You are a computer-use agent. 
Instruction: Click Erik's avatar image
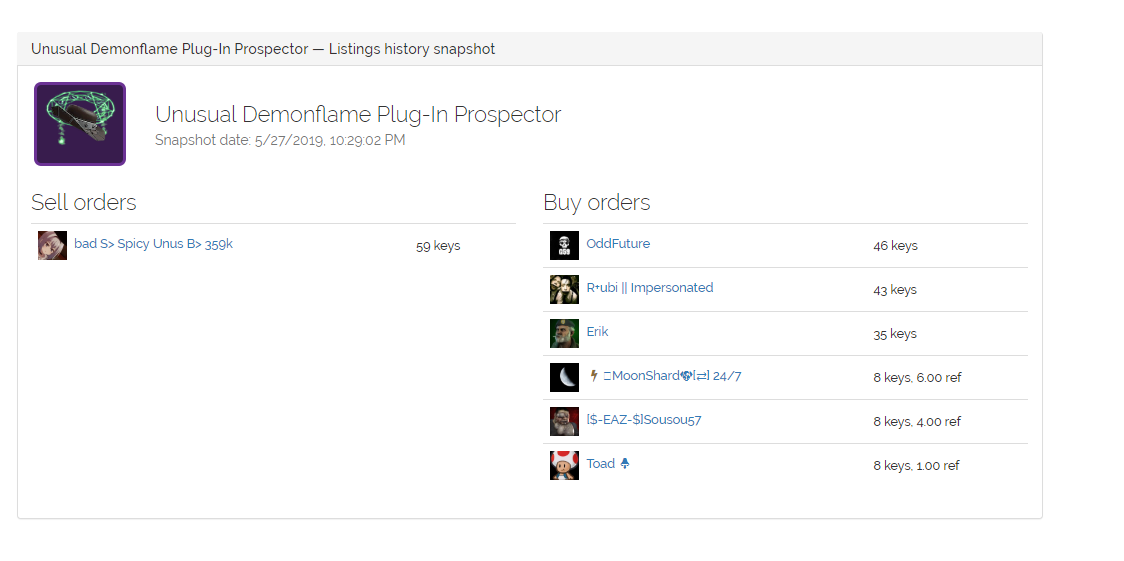(x=564, y=333)
